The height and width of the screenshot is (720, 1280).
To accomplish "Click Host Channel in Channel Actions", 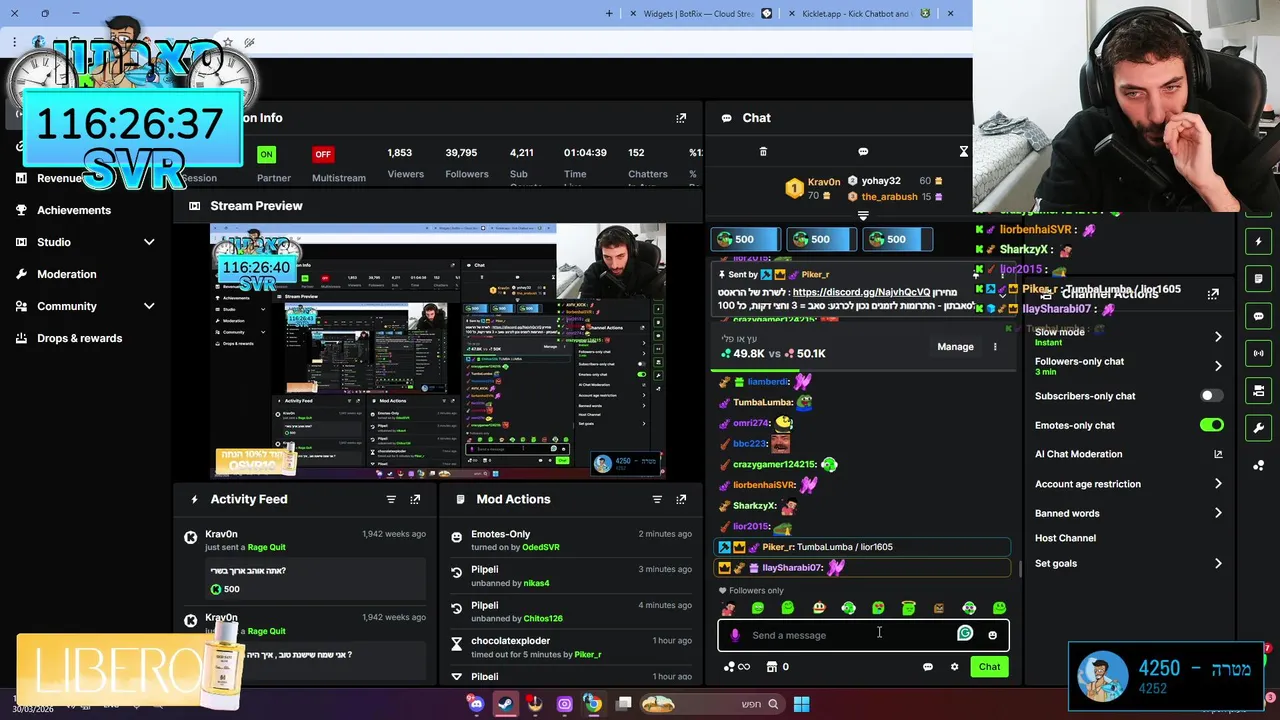I will tap(1065, 538).
